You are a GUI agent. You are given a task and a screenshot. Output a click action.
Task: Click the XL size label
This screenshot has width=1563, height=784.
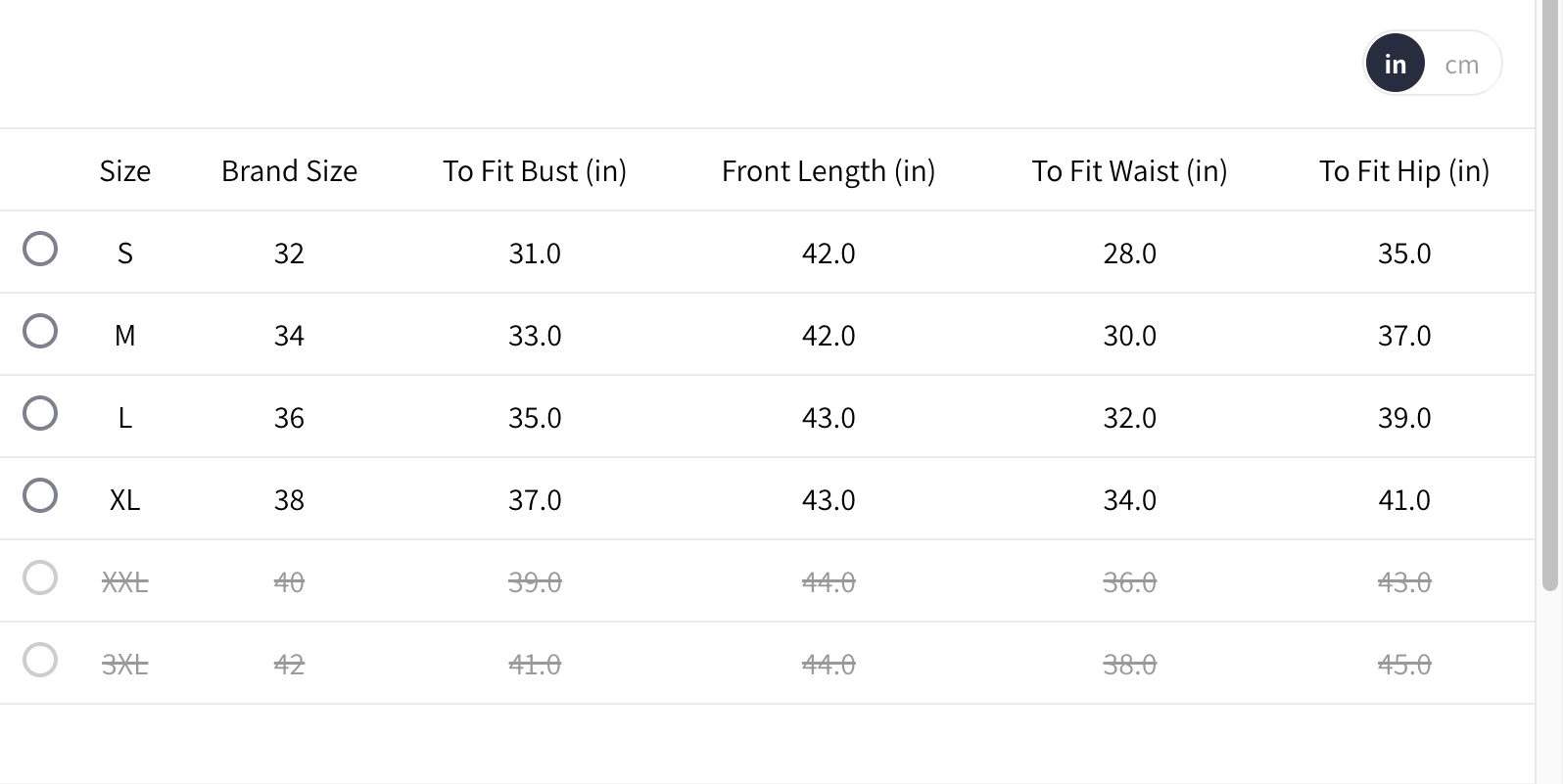pyautogui.click(x=125, y=500)
